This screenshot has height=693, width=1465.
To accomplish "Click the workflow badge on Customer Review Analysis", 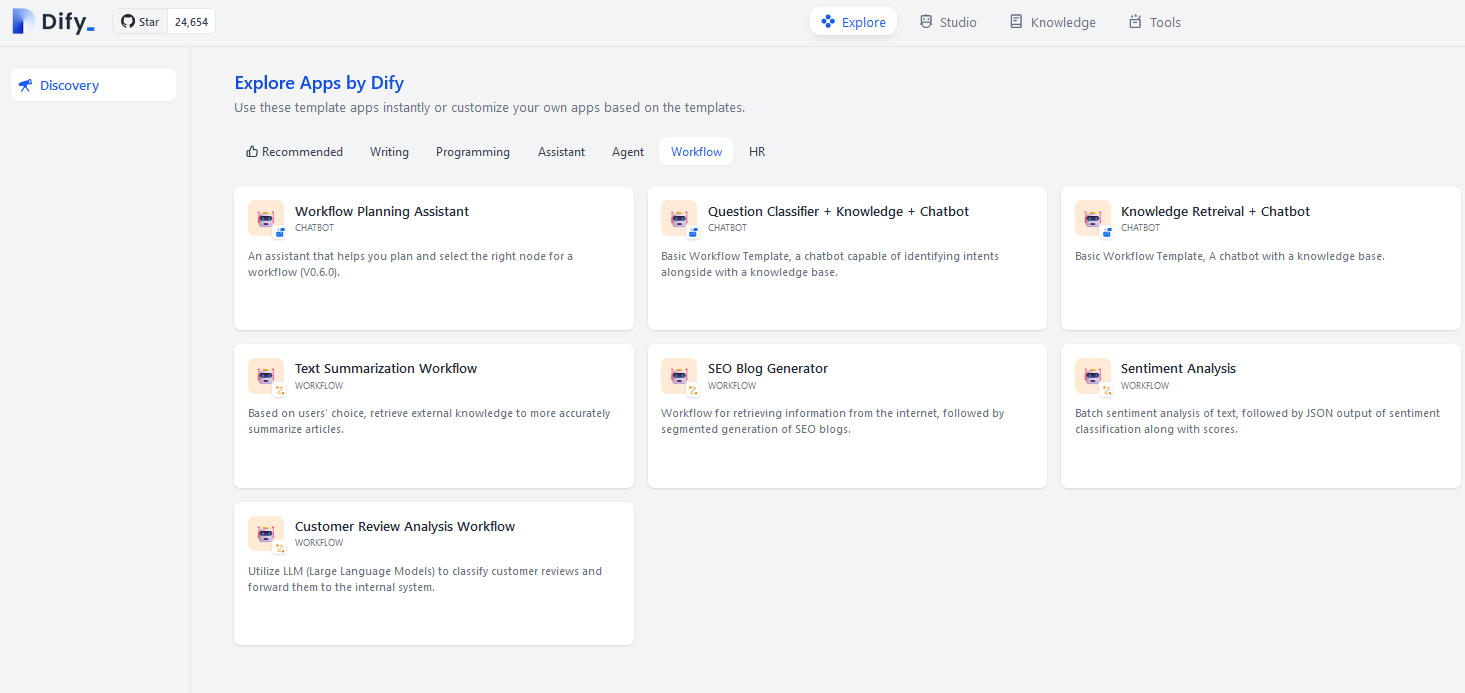I will click(x=280, y=548).
